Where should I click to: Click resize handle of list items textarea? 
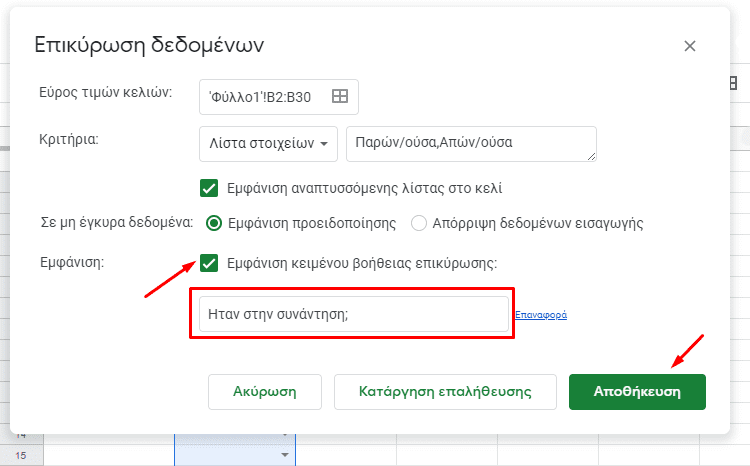(x=591, y=156)
